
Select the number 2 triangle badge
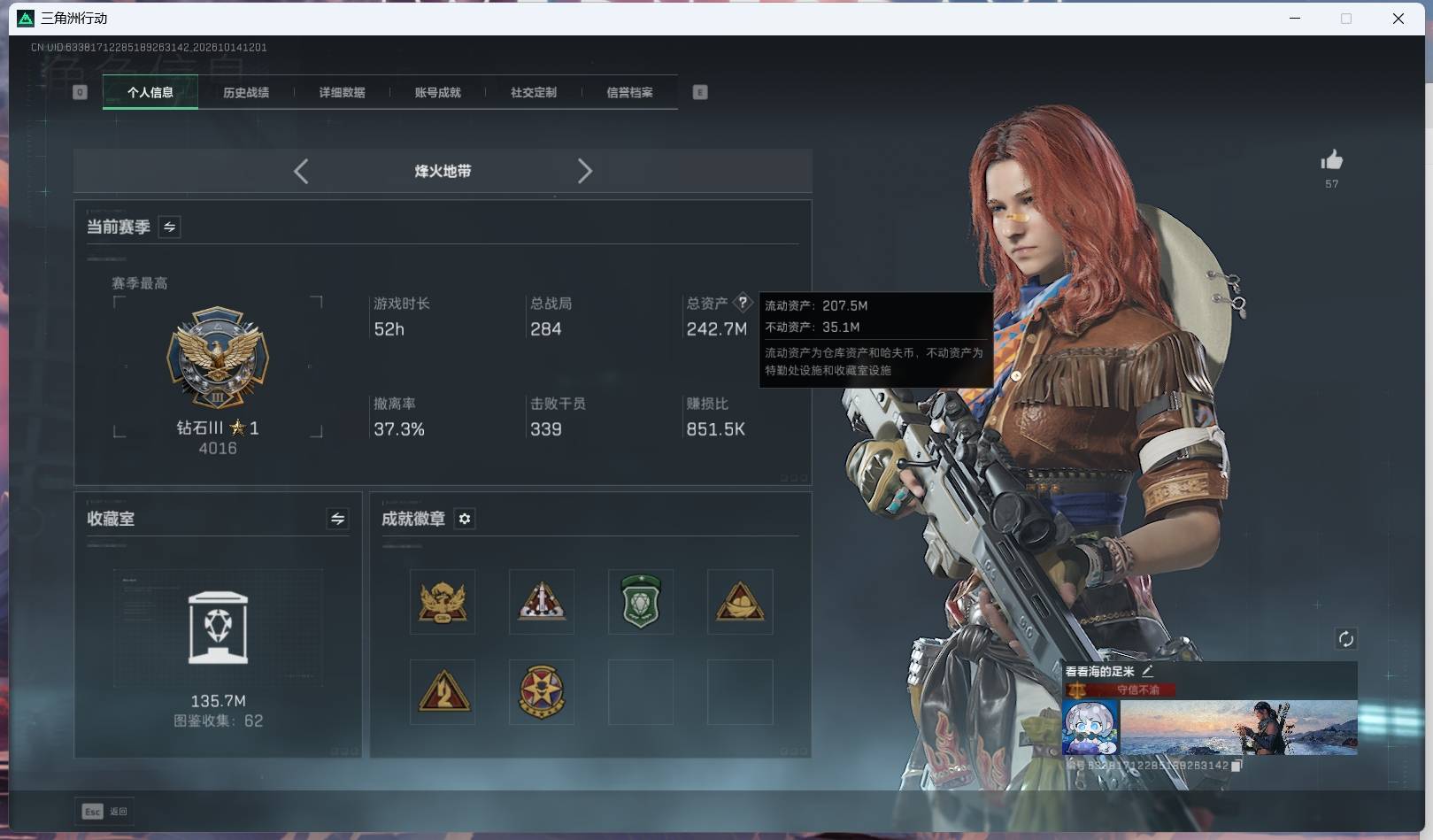(x=443, y=692)
